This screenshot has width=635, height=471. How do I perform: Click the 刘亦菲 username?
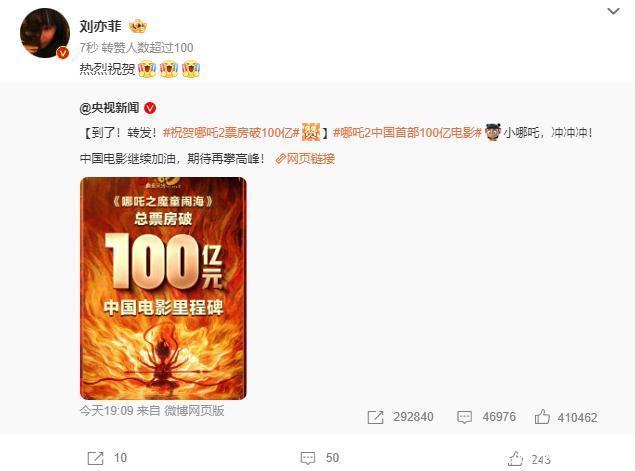click(x=100, y=26)
